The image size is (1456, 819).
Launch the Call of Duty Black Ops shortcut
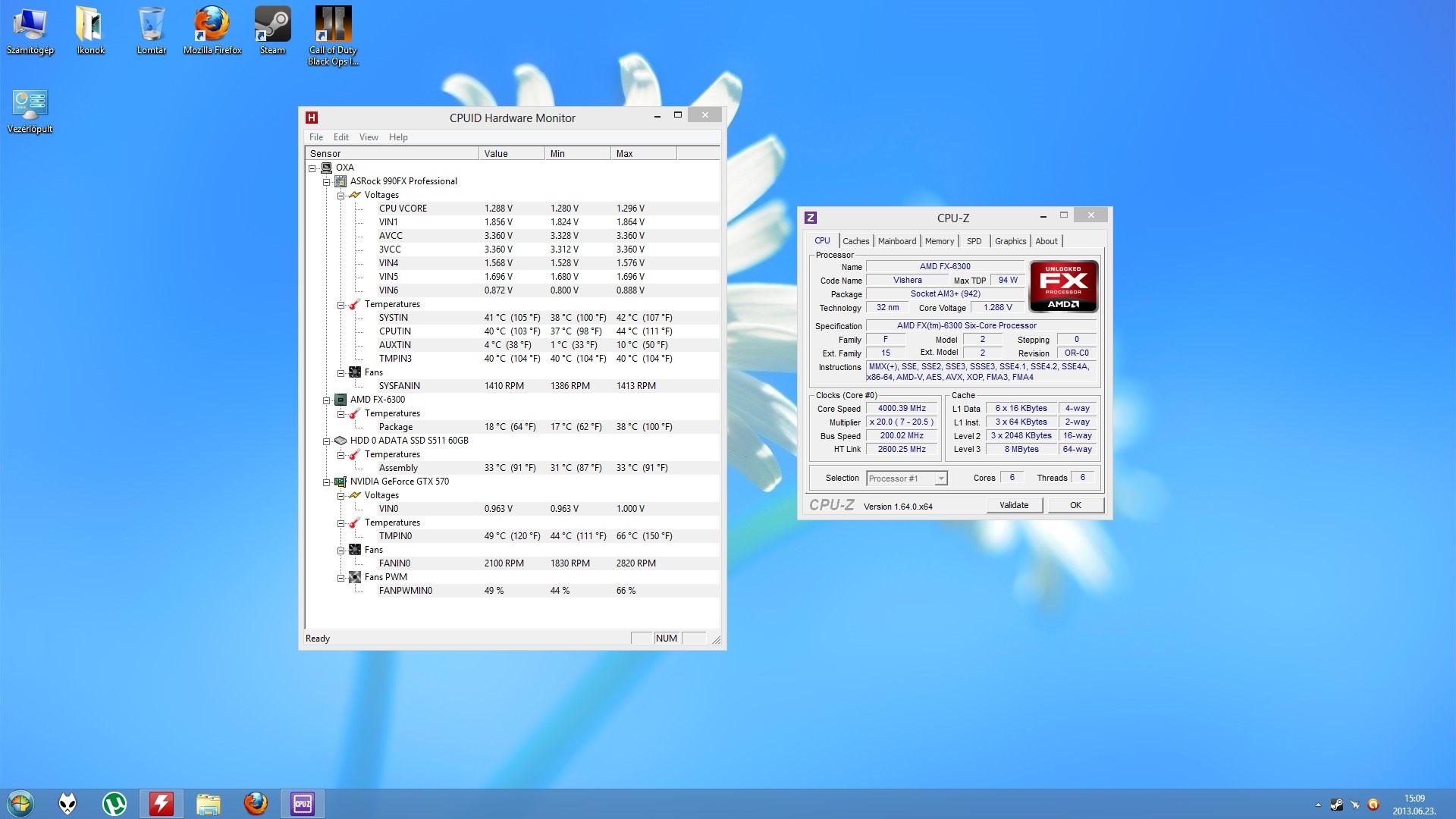coord(333,36)
